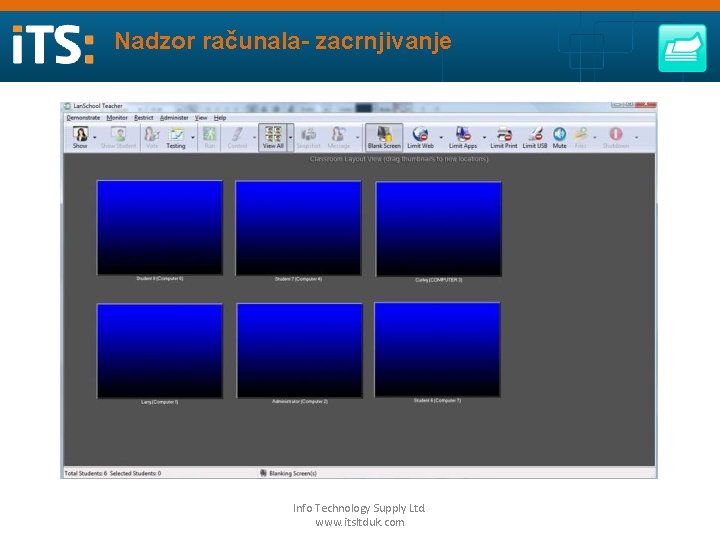Screen dimensions: 720x540
Task: Toggle the Blank Screen button
Action: 384,137
